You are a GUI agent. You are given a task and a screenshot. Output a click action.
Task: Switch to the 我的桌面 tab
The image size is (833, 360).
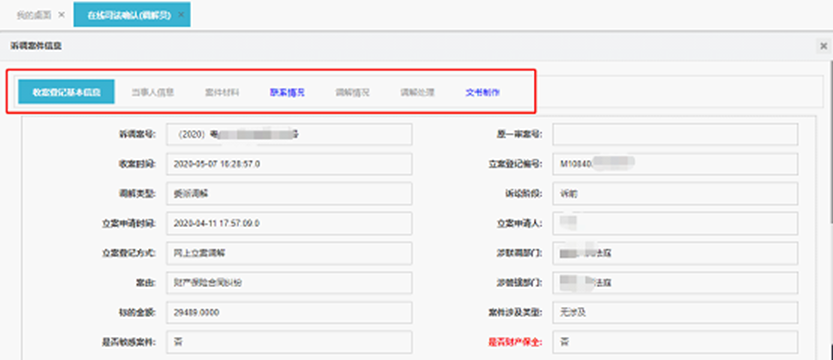[x=34, y=15]
